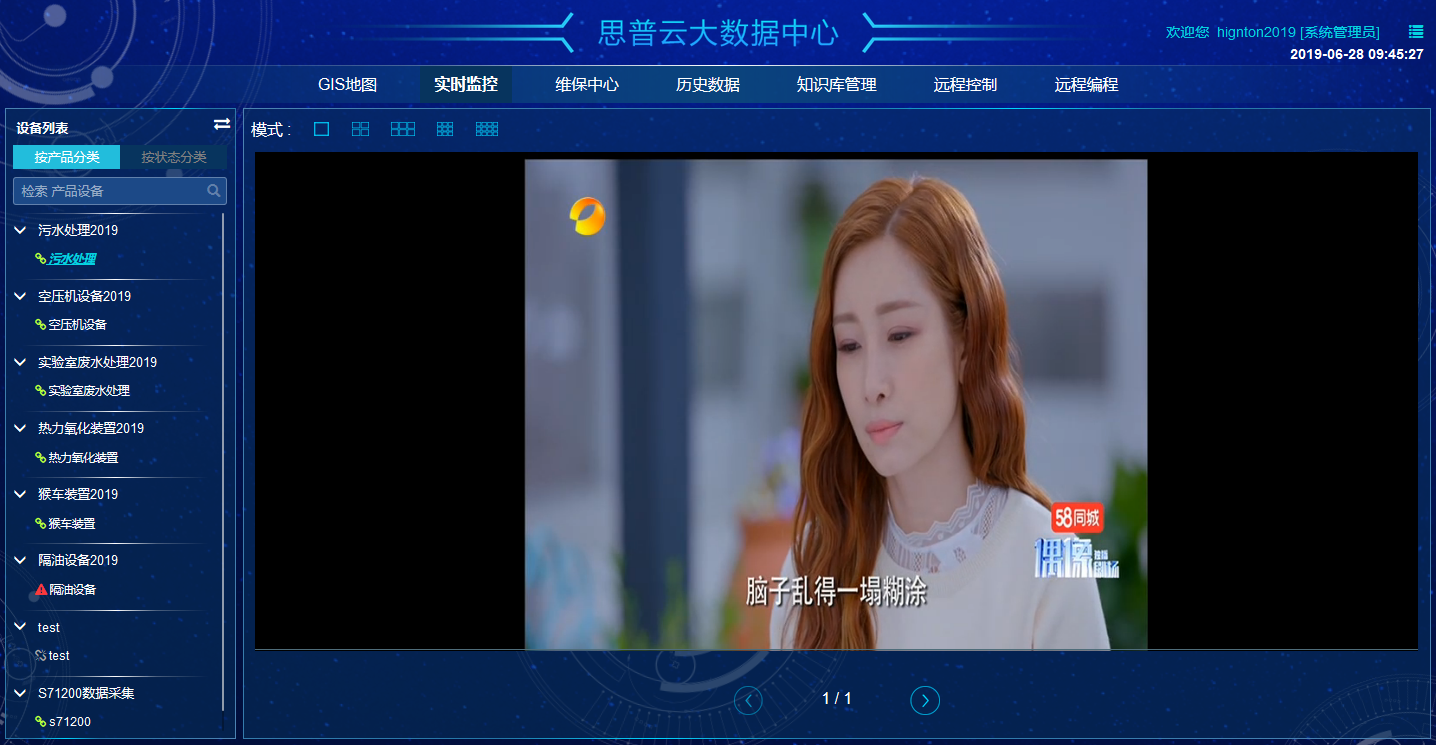The width and height of the screenshot is (1436, 745).
Task: Open the list menu icon at top right
Action: pos(1416,32)
